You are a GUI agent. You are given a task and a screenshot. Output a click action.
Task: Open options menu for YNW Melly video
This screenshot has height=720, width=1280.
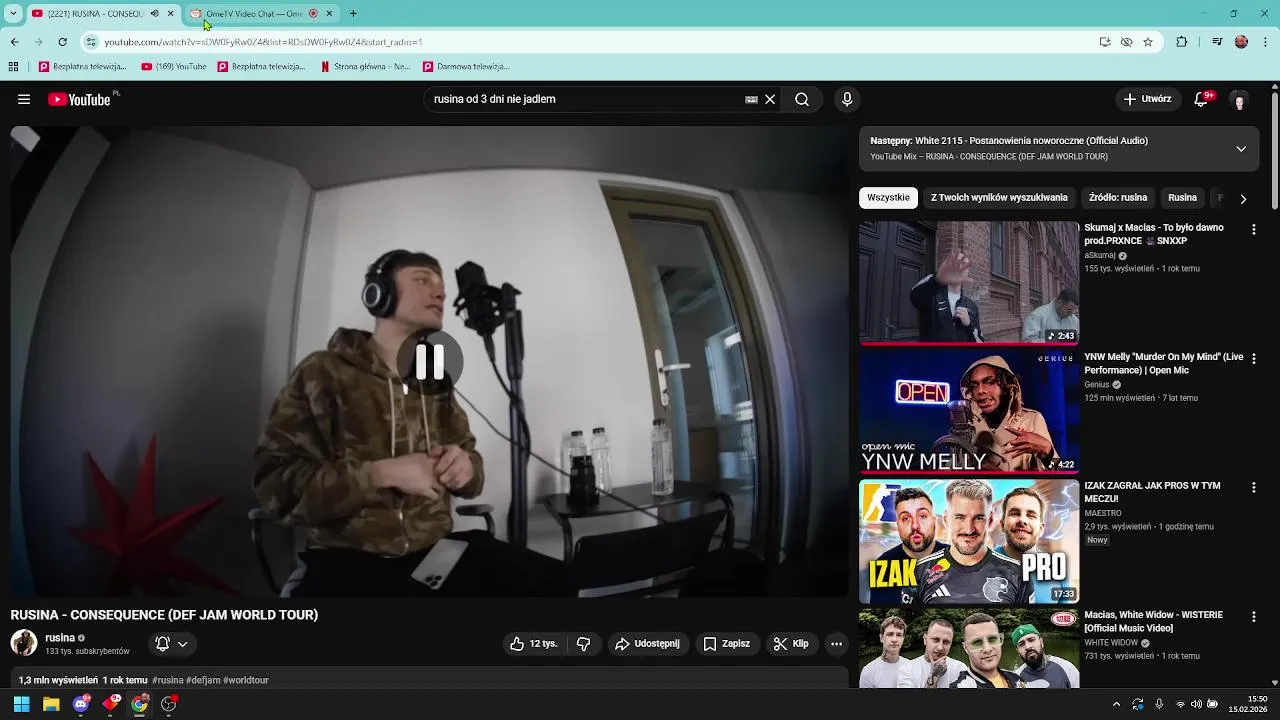coord(1253,358)
